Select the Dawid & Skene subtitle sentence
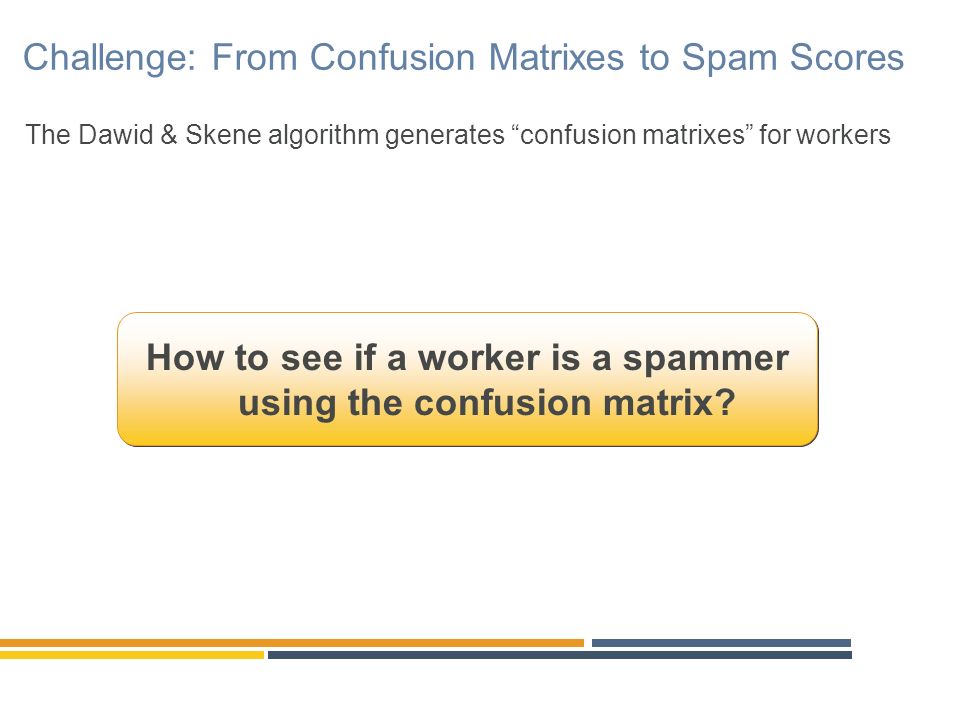This screenshot has height=720, width=960. click(457, 135)
